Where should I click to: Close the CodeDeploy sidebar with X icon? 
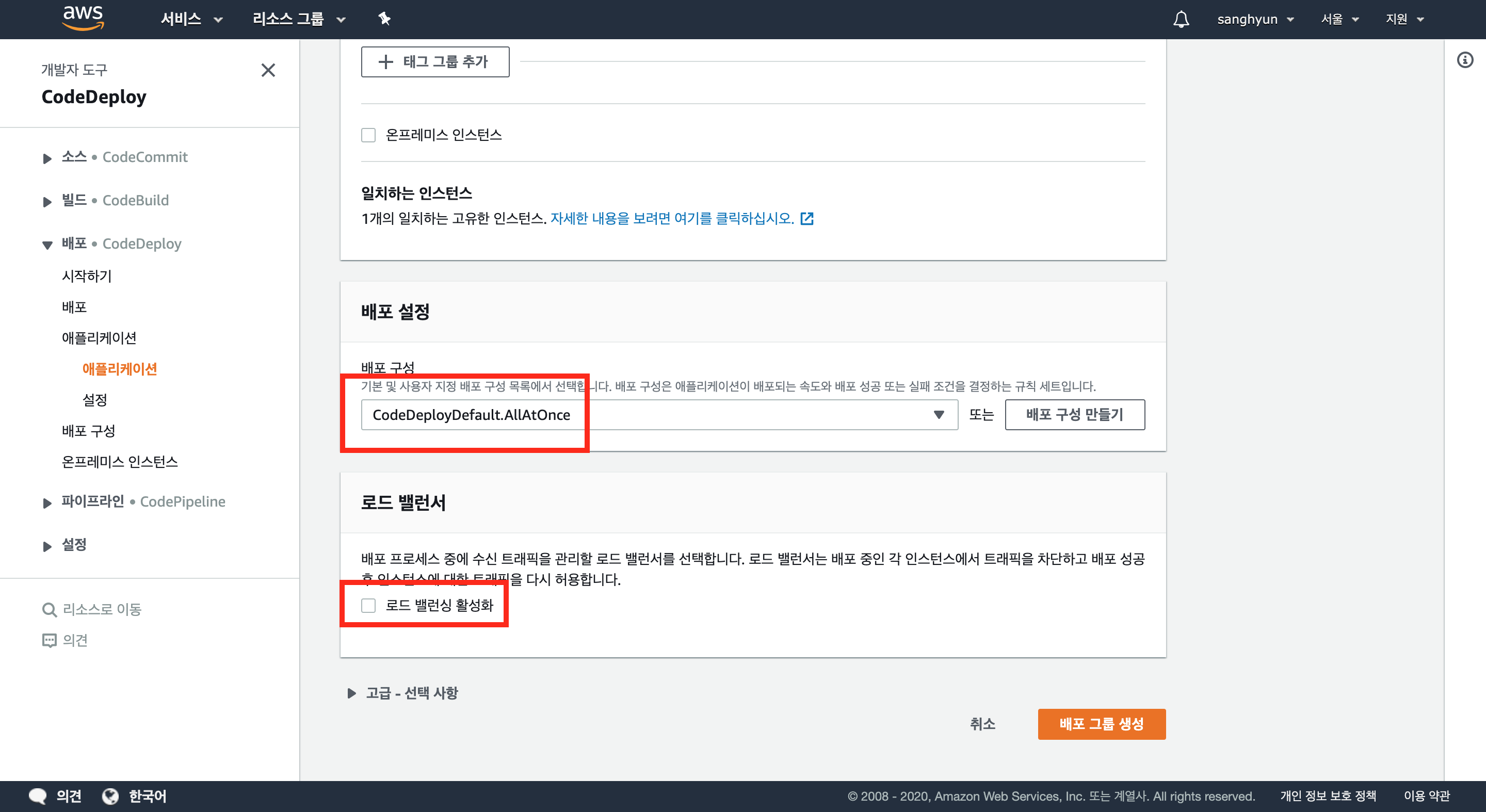268,70
